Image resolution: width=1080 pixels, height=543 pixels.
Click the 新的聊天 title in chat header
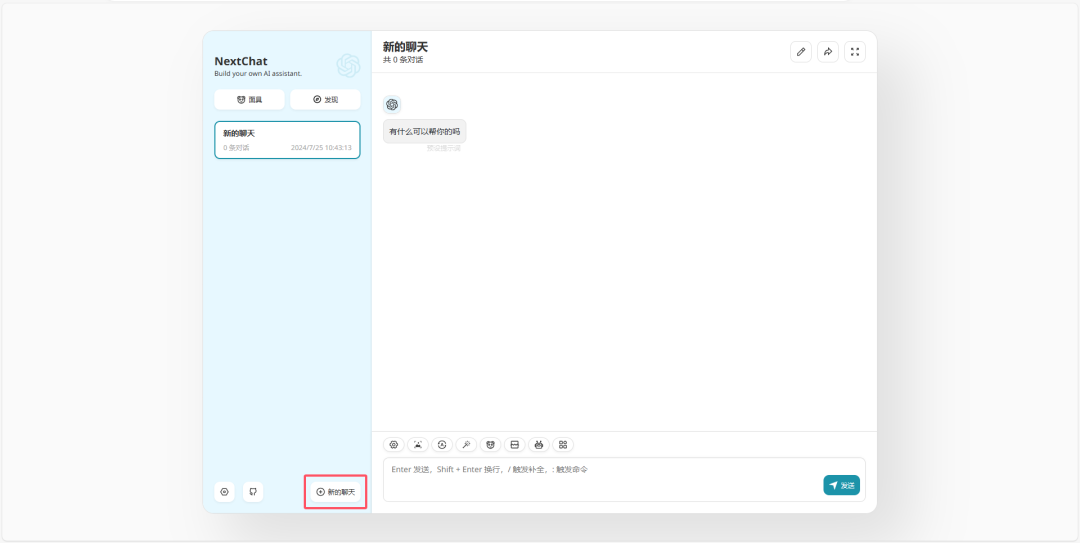tap(406, 47)
